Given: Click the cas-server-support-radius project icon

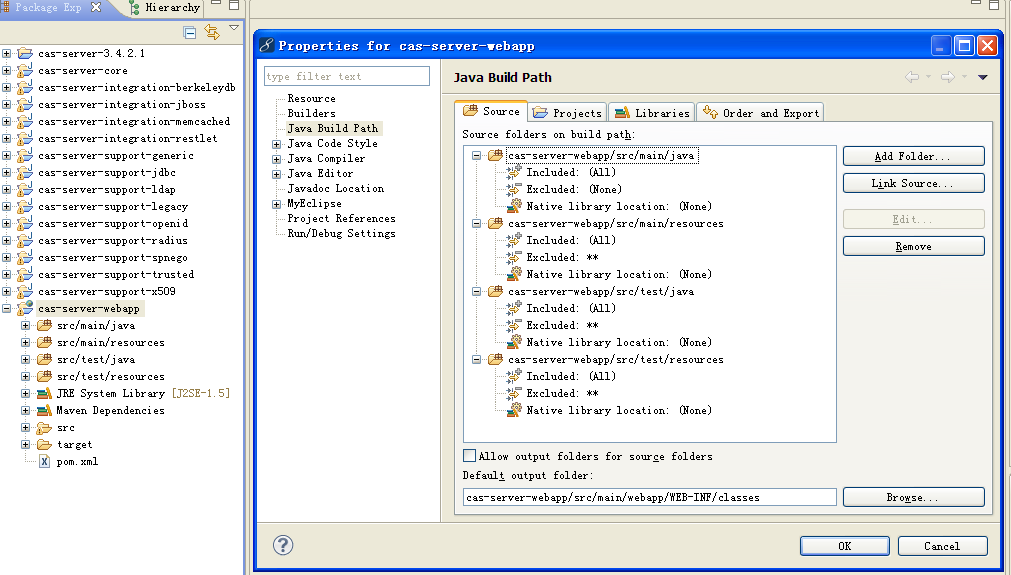Looking at the screenshot, I should 25,240.
